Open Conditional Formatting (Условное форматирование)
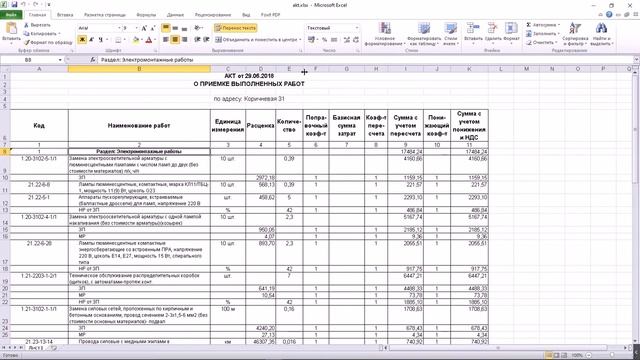 (x=384, y=34)
